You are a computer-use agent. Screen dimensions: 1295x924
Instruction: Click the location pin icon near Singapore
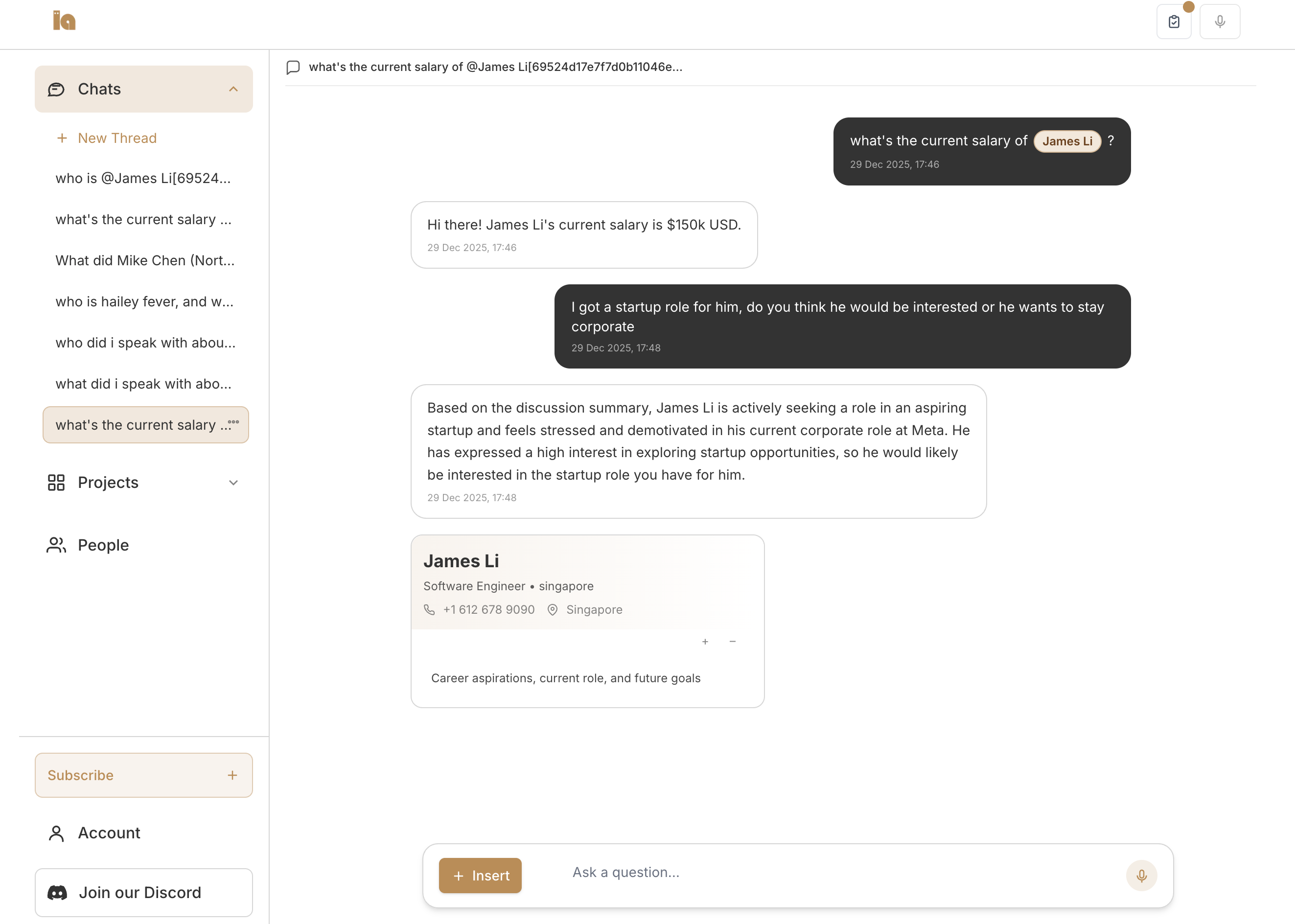[x=552, y=609]
